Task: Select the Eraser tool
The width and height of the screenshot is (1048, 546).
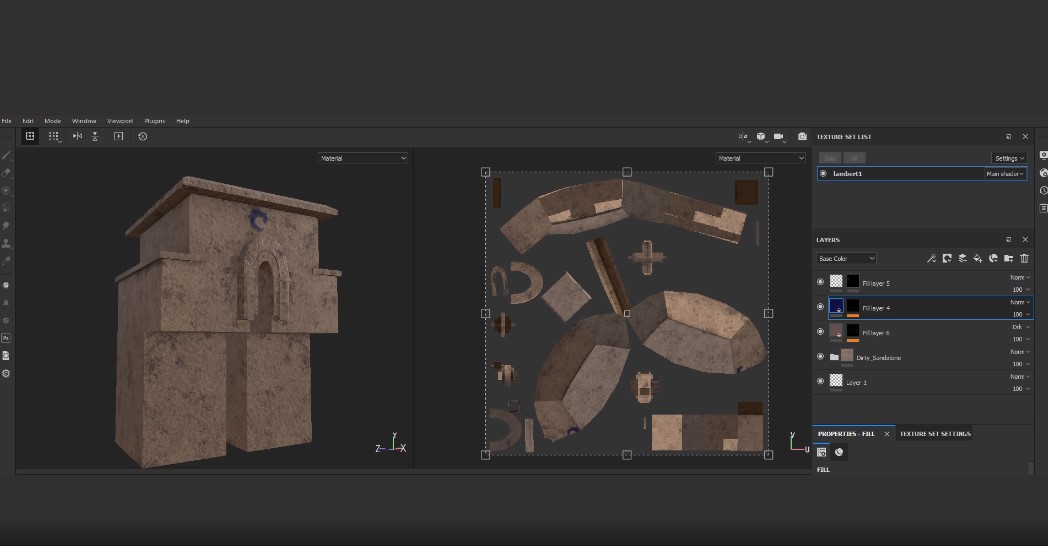Action: click(x=6, y=172)
